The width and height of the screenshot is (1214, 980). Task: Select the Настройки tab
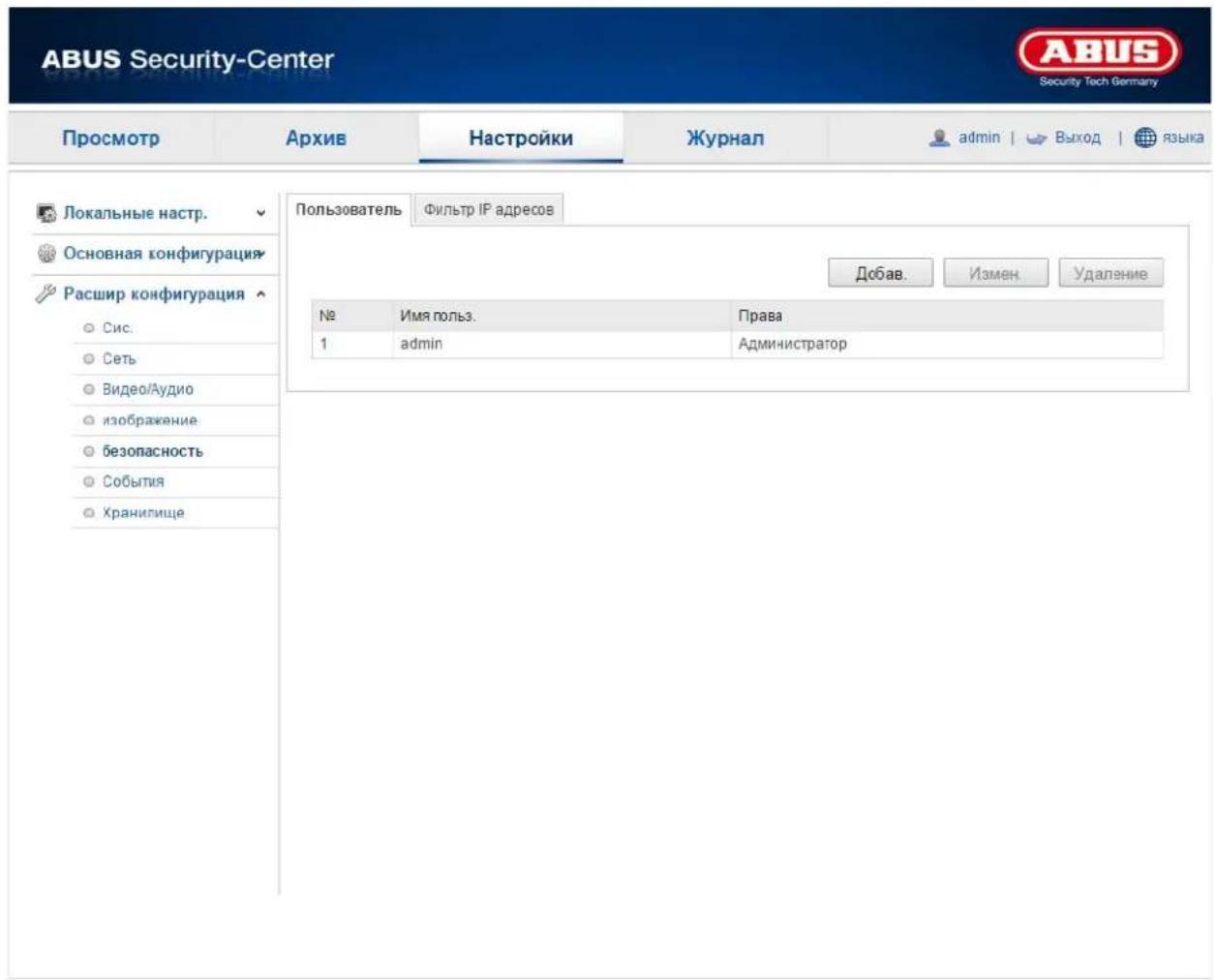pyautogui.click(x=521, y=138)
